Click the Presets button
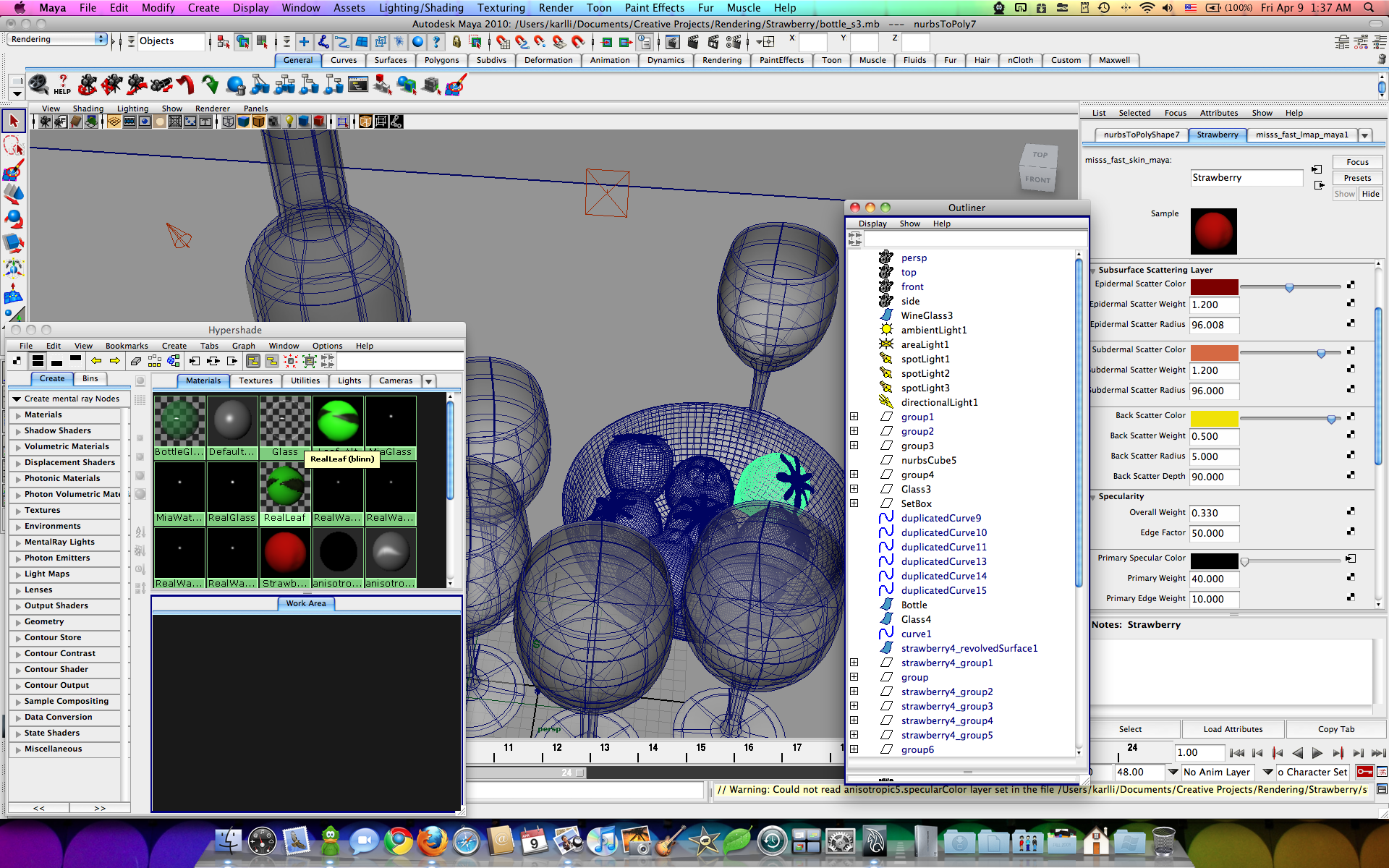The width and height of the screenshot is (1389, 868). [1356, 178]
